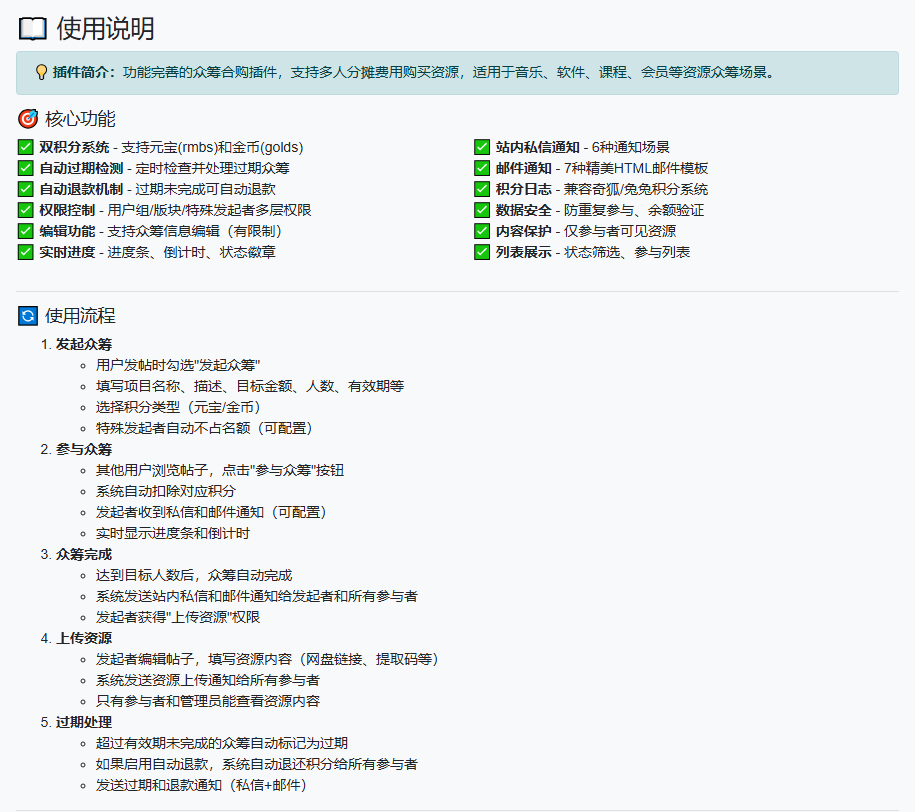The image size is (915, 812).
Task: Click the green check next to 列表展示
Action: [482, 252]
